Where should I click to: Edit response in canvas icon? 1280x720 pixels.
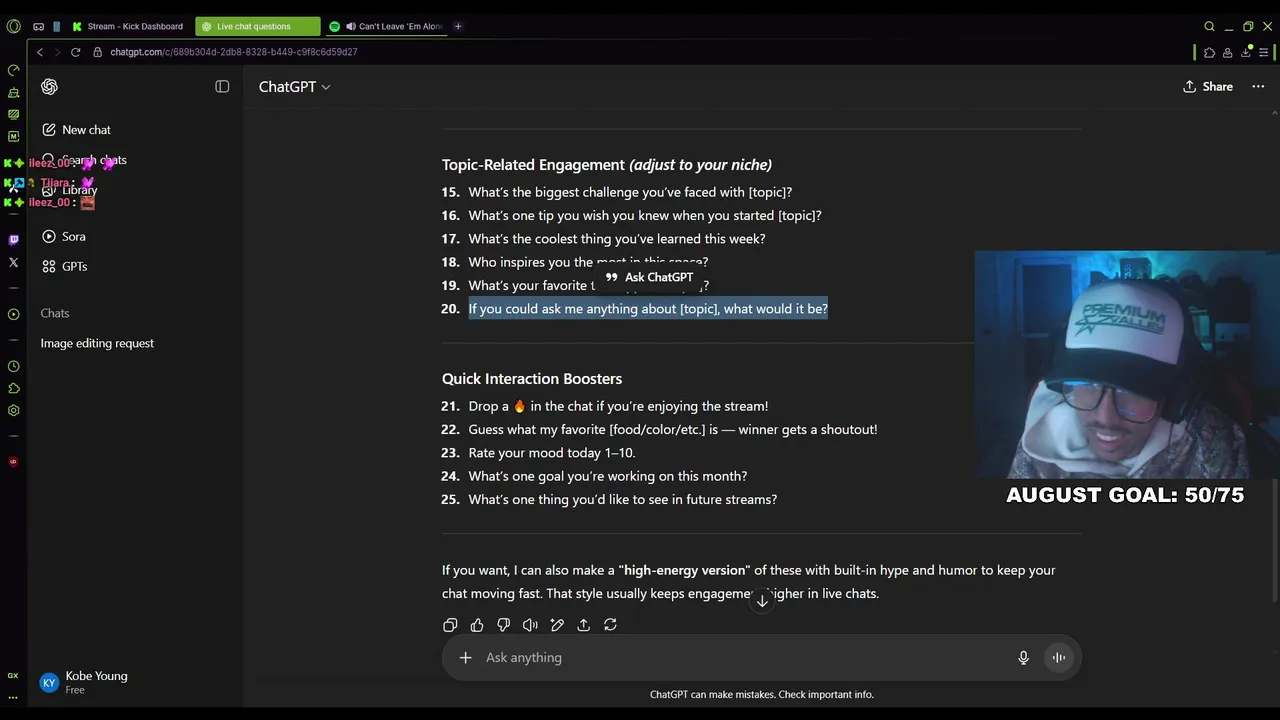(x=557, y=625)
